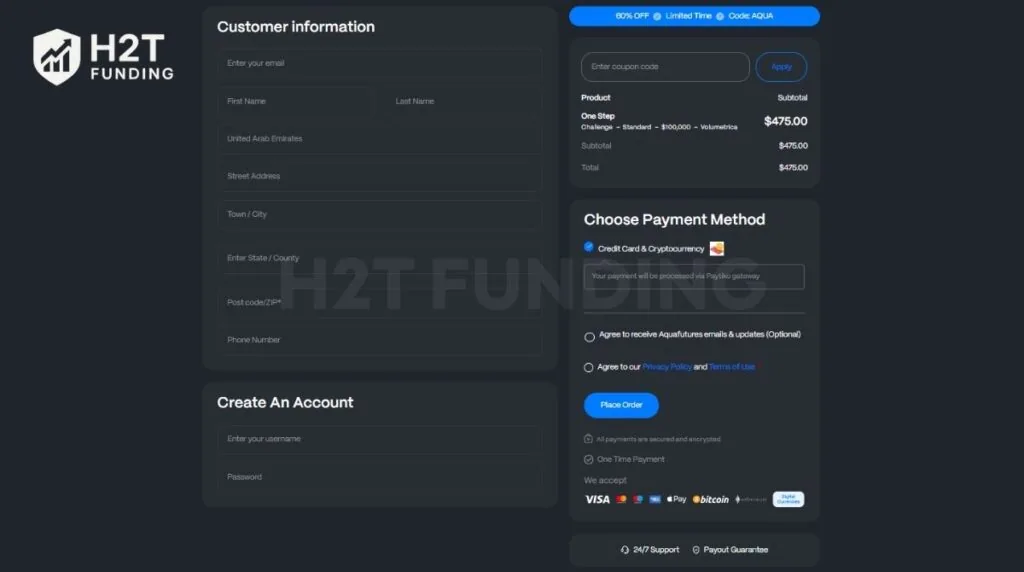Image resolution: width=1024 pixels, height=572 pixels.
Task: Click the Apple Pay logo
Action: (x=677, y=500)
